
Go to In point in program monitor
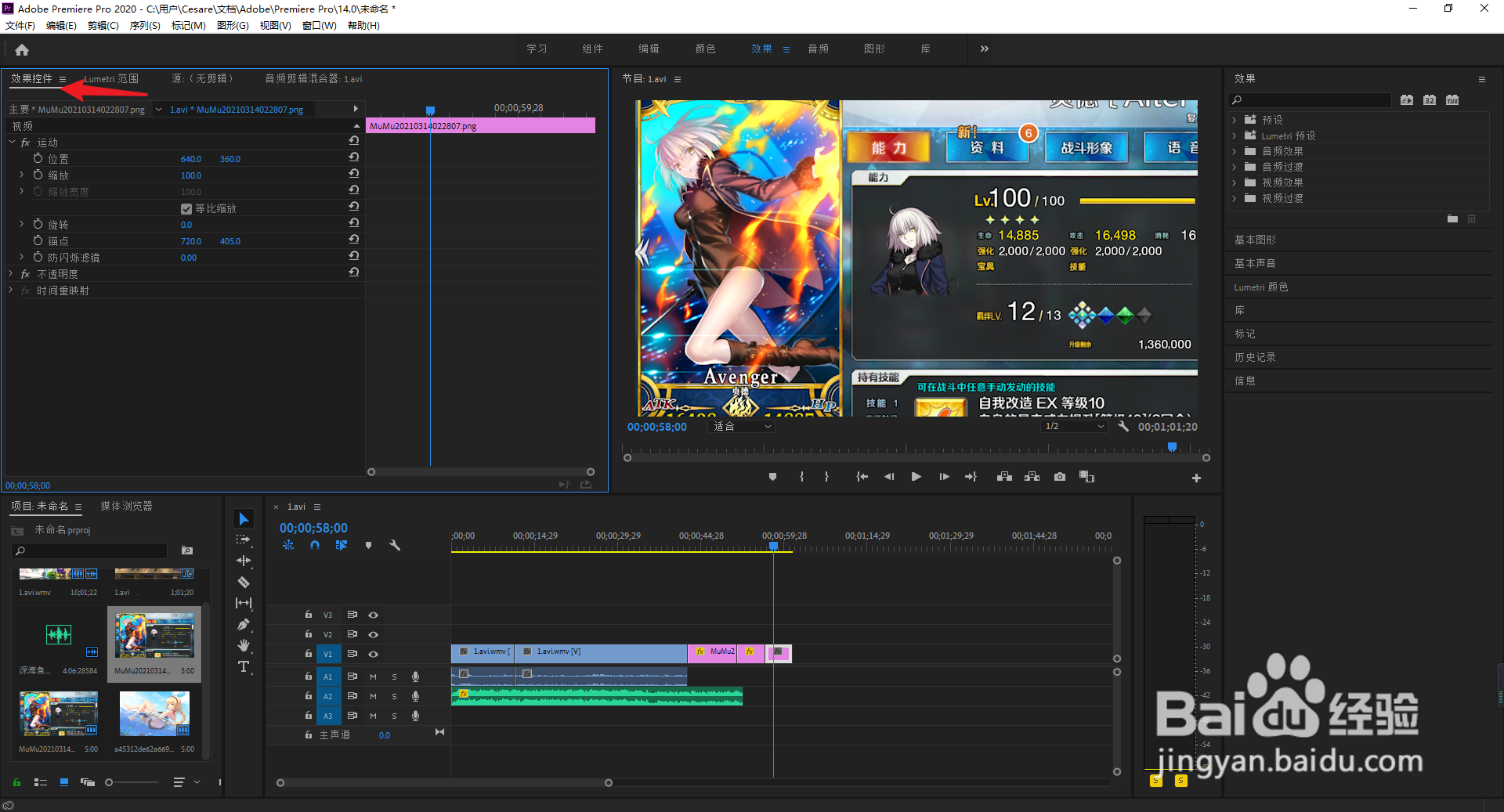(x=862, y=477)
